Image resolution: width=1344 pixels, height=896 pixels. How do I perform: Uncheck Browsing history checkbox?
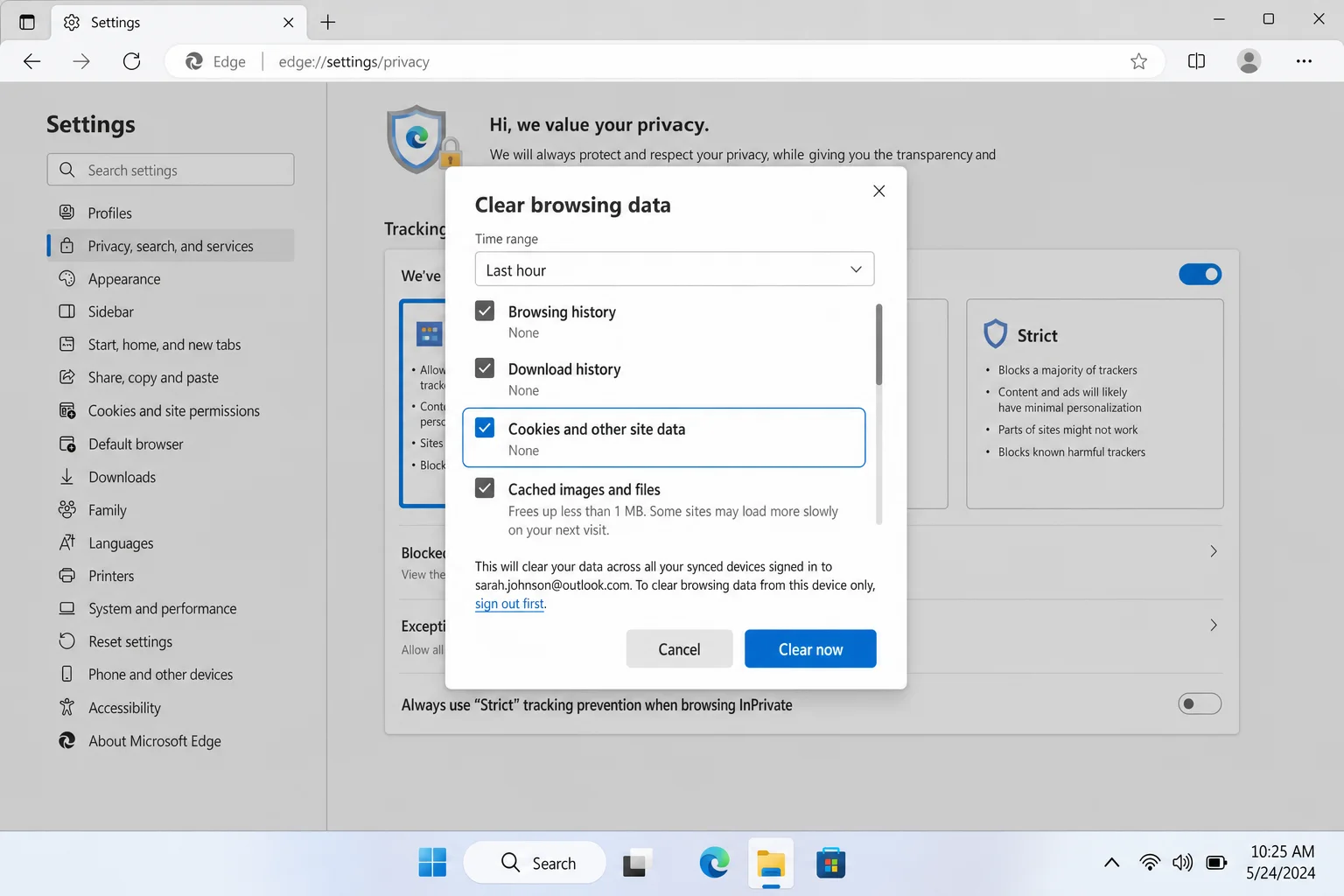(x=485, y=311)
